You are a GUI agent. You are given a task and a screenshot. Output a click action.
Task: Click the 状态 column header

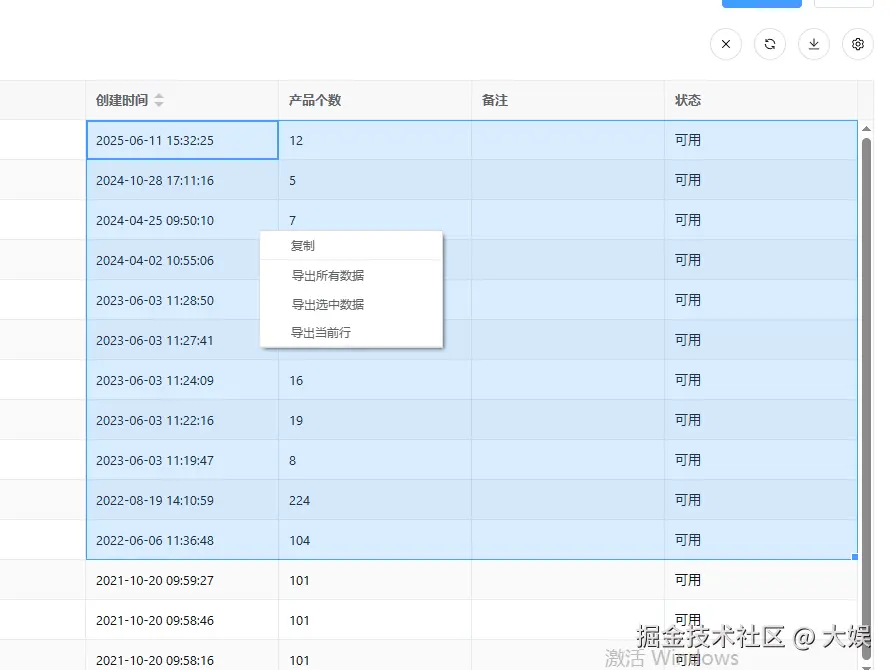pyautogui.click(x=687, y=99)
